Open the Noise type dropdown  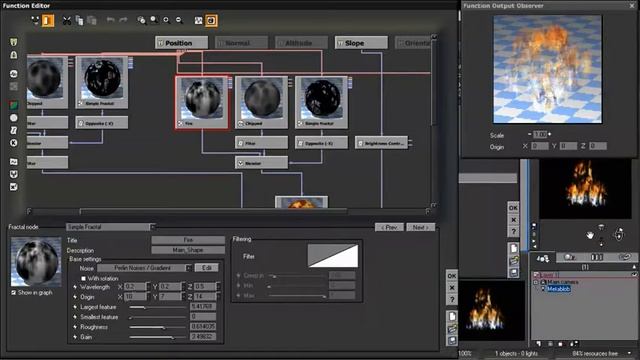pyautogui.click(x=189, y=268)
